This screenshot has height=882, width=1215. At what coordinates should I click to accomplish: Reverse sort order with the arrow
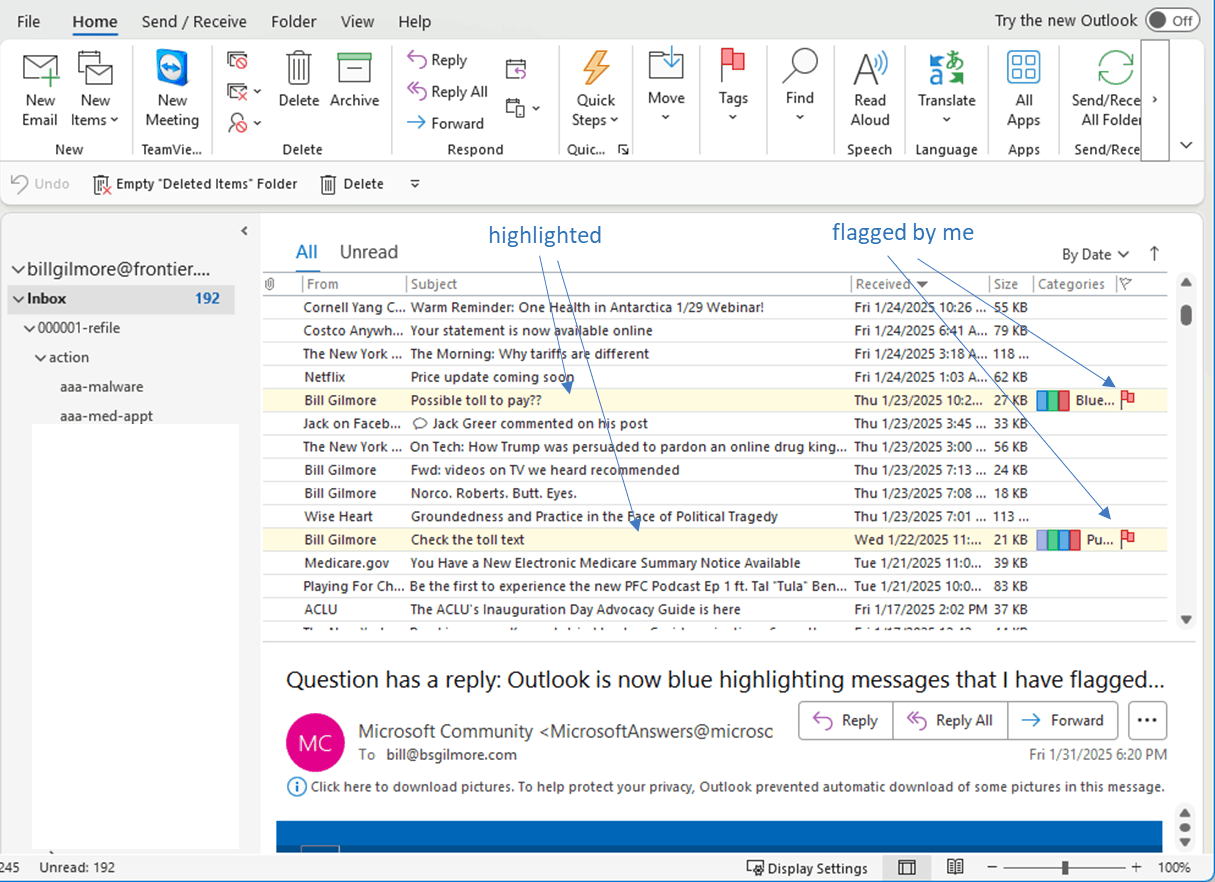tap(1155, 254)
